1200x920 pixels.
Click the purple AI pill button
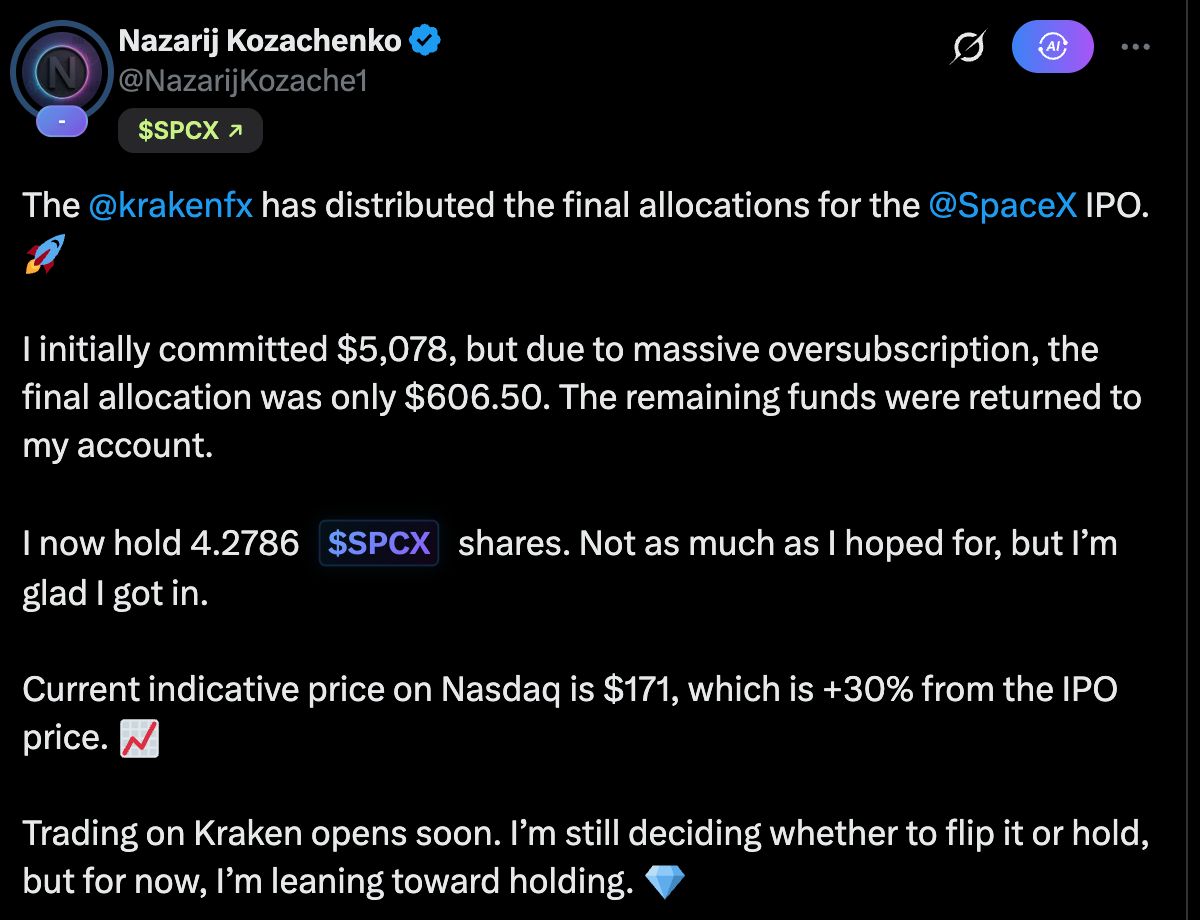click(1053, 47)
